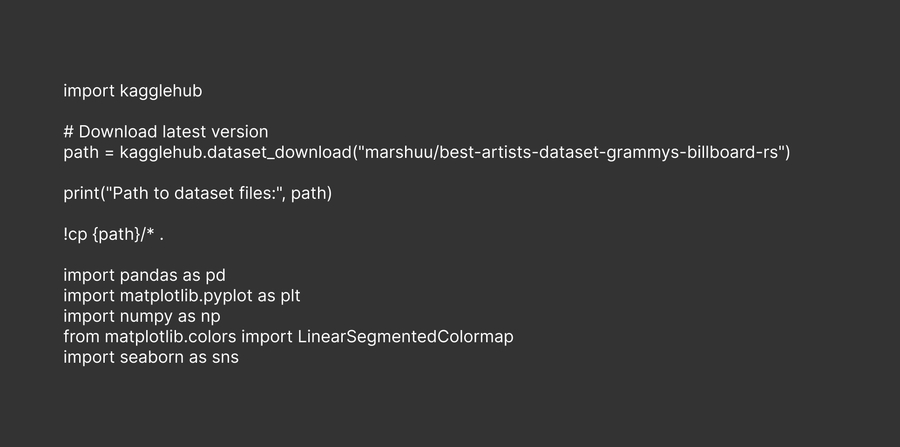
Task: Click the "marshuu/best-artists-dataset-grammys-billboard-rs" string
Action: [x=575, y=152]
